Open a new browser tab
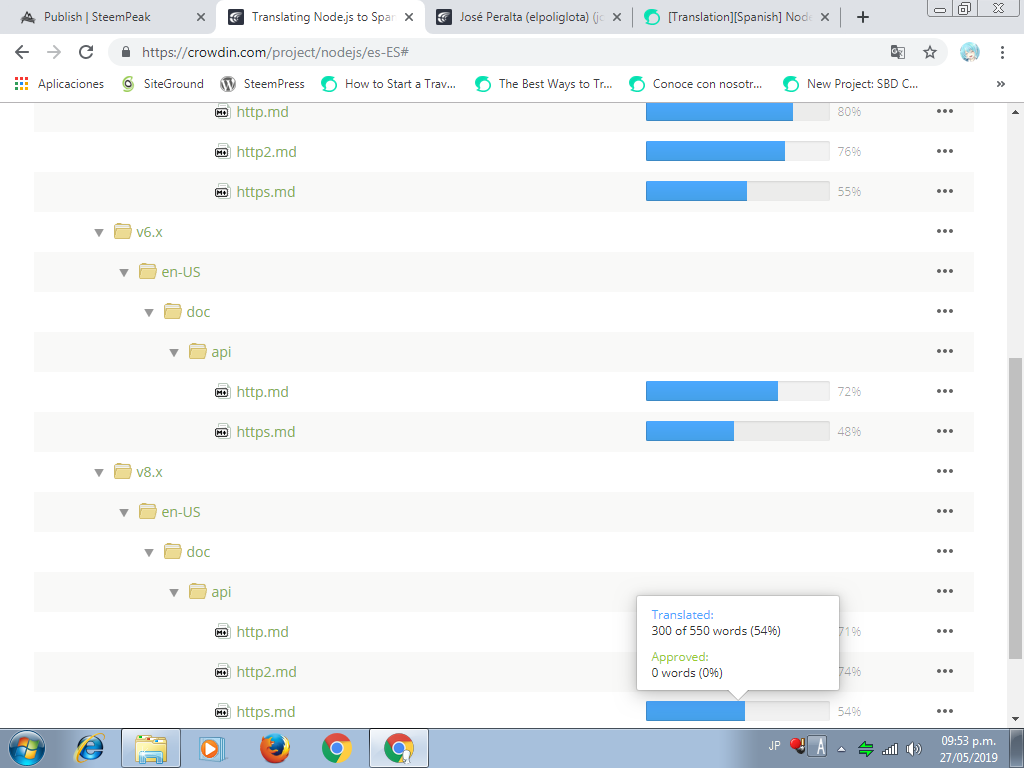 click(863, 17)
